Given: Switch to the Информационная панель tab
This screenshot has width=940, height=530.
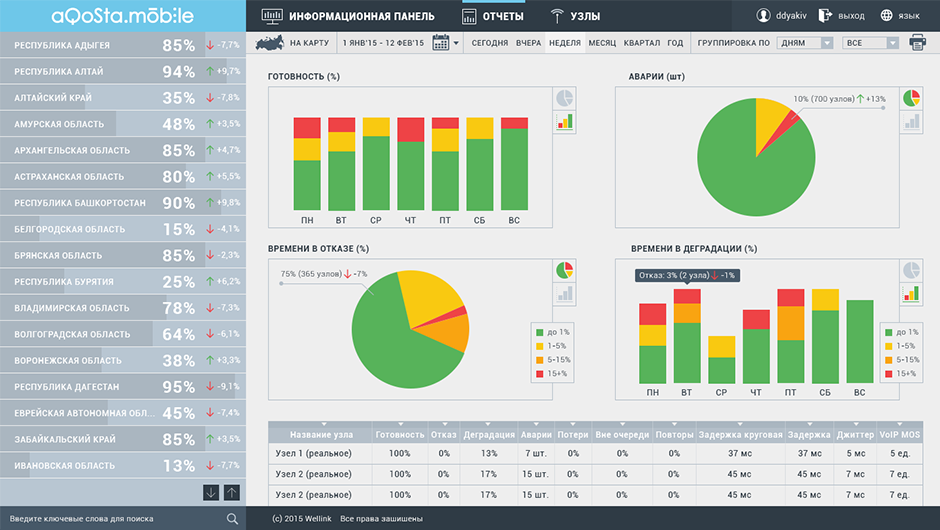Looking at the screenshot, I should (348, 16).
